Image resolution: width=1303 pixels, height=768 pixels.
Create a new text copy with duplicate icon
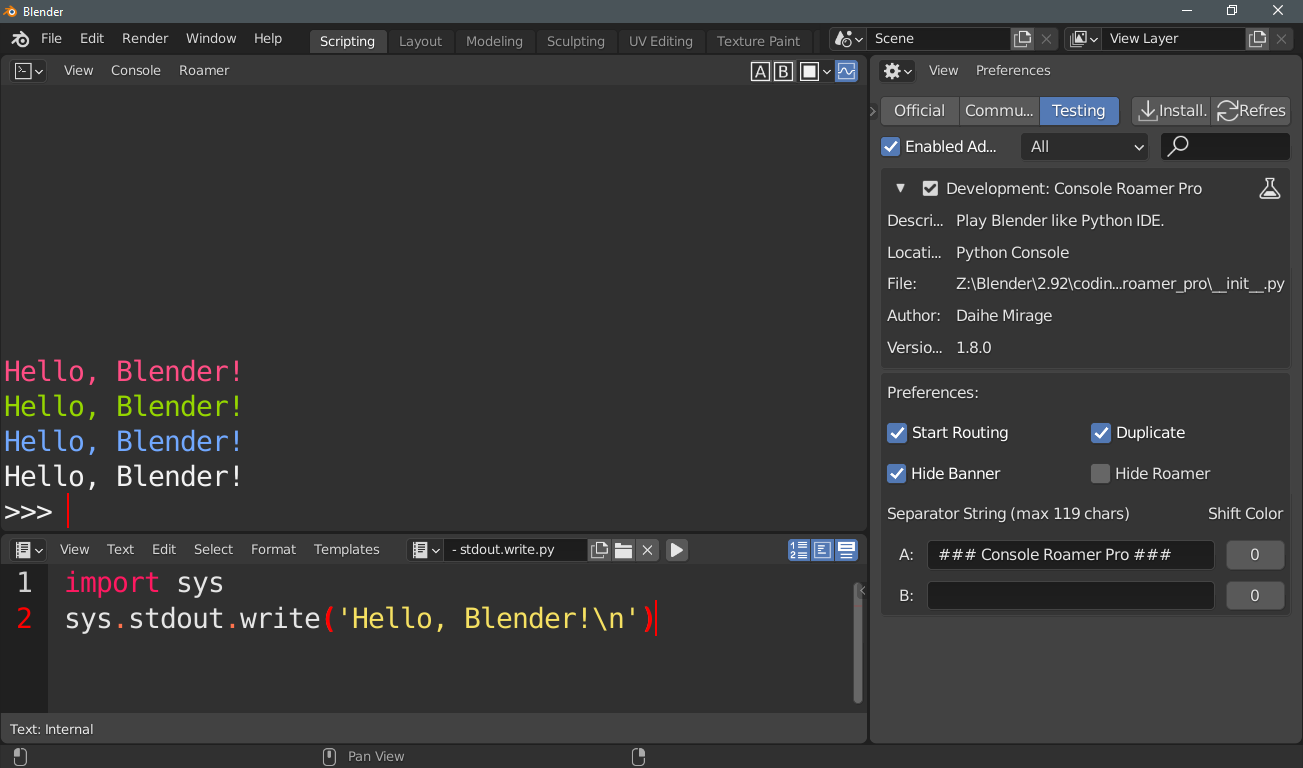(x=599, y=549)
